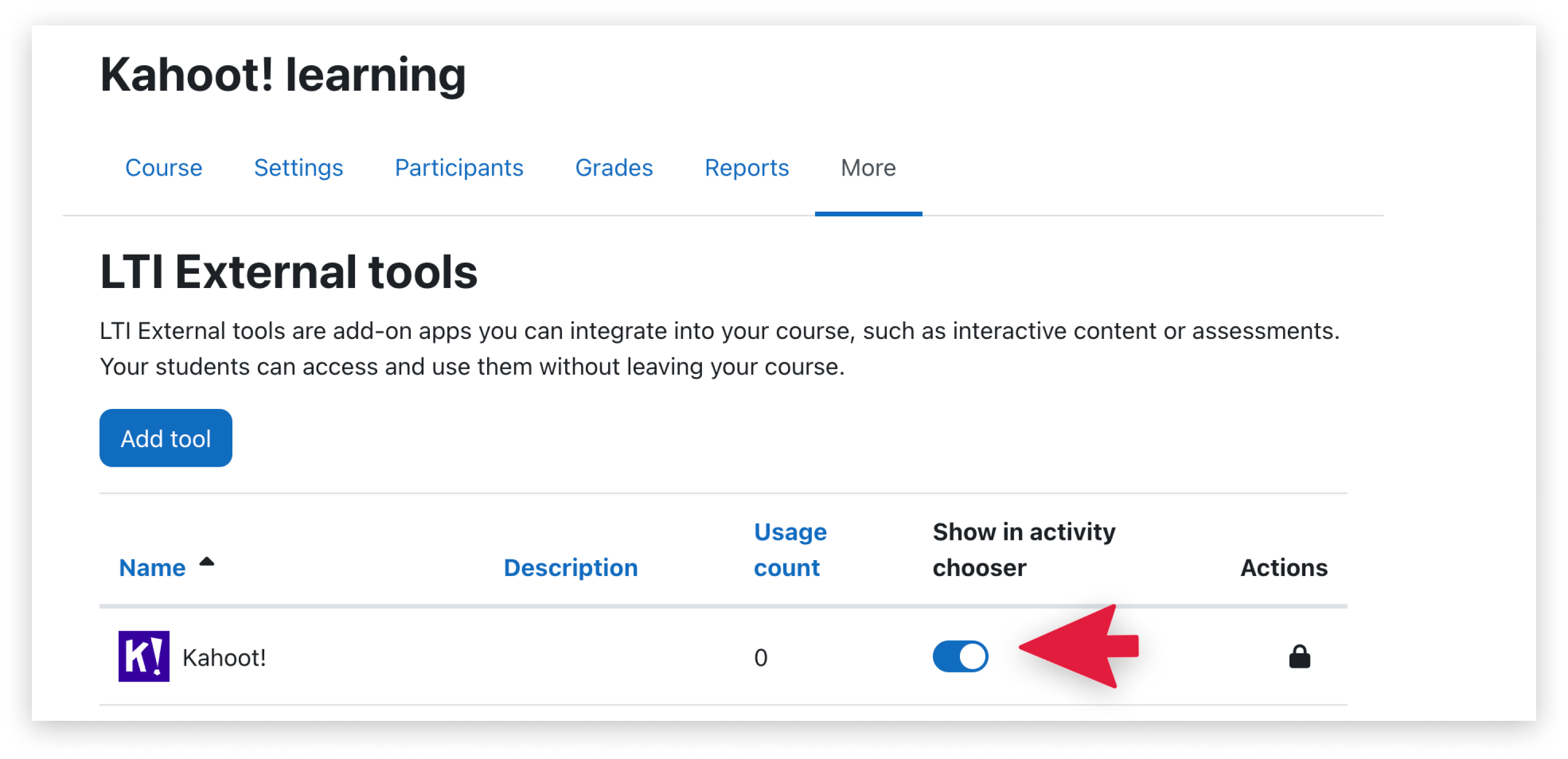Select the Reports tab

coord(746,168)
